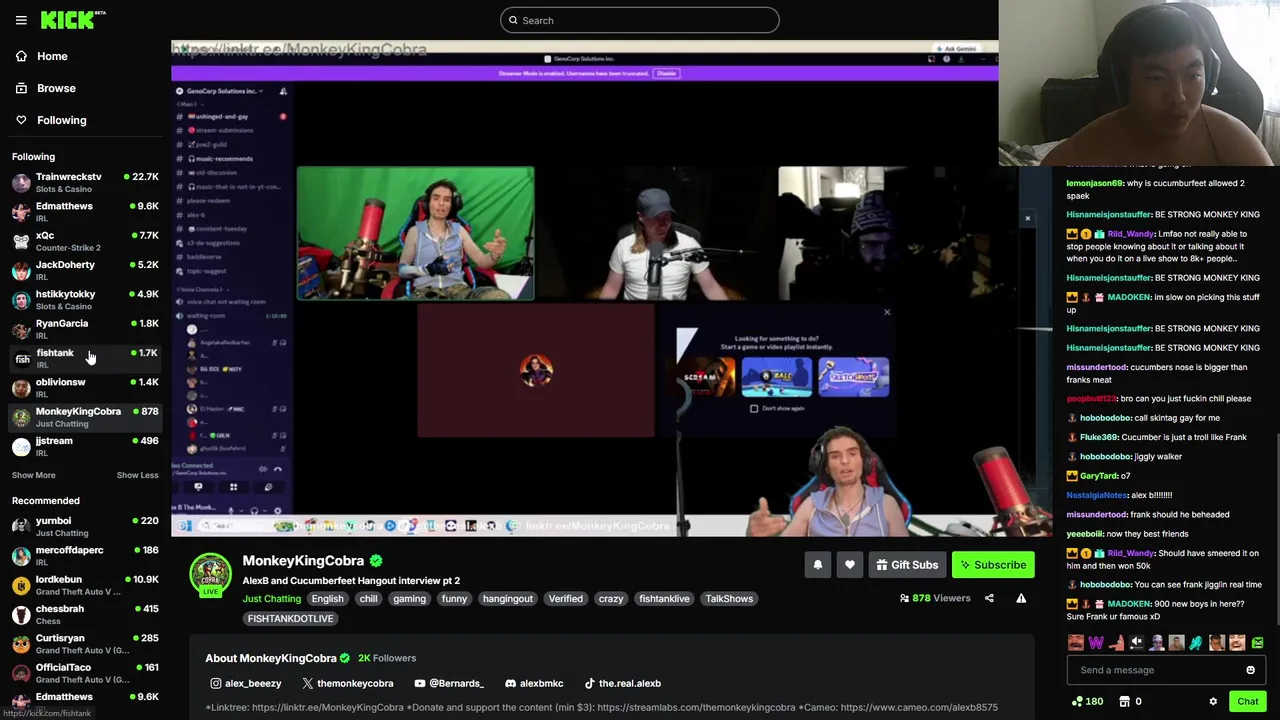Select the funny tag
Screen dimensions: 1280x720
click(454, 599)
